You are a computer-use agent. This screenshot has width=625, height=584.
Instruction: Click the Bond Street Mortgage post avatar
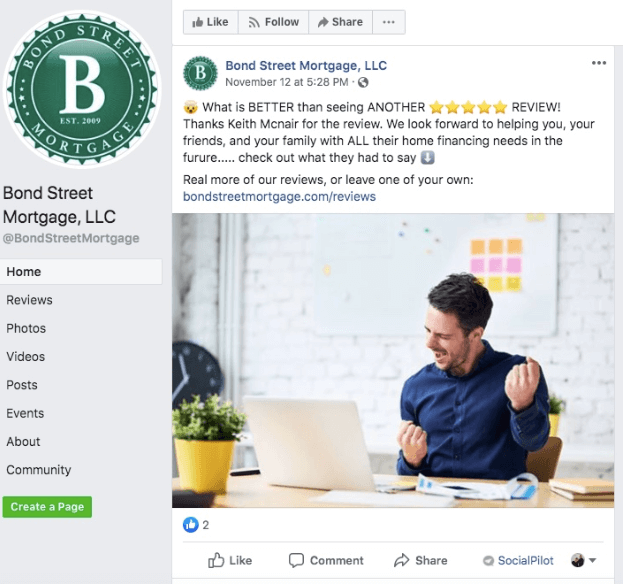[200, 73]
